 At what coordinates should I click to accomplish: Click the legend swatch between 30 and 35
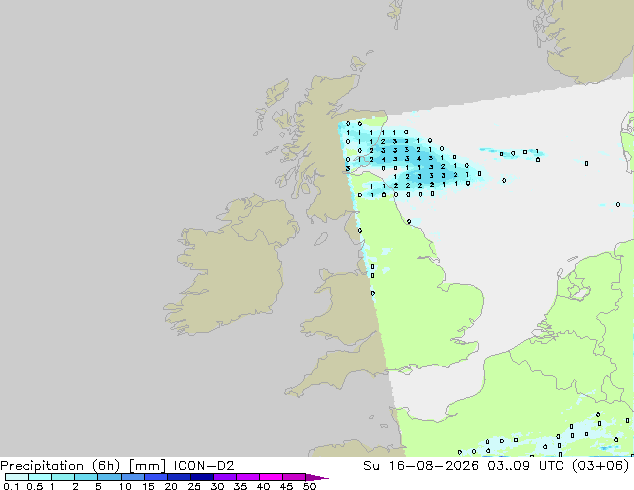click(x=224, y=477)
